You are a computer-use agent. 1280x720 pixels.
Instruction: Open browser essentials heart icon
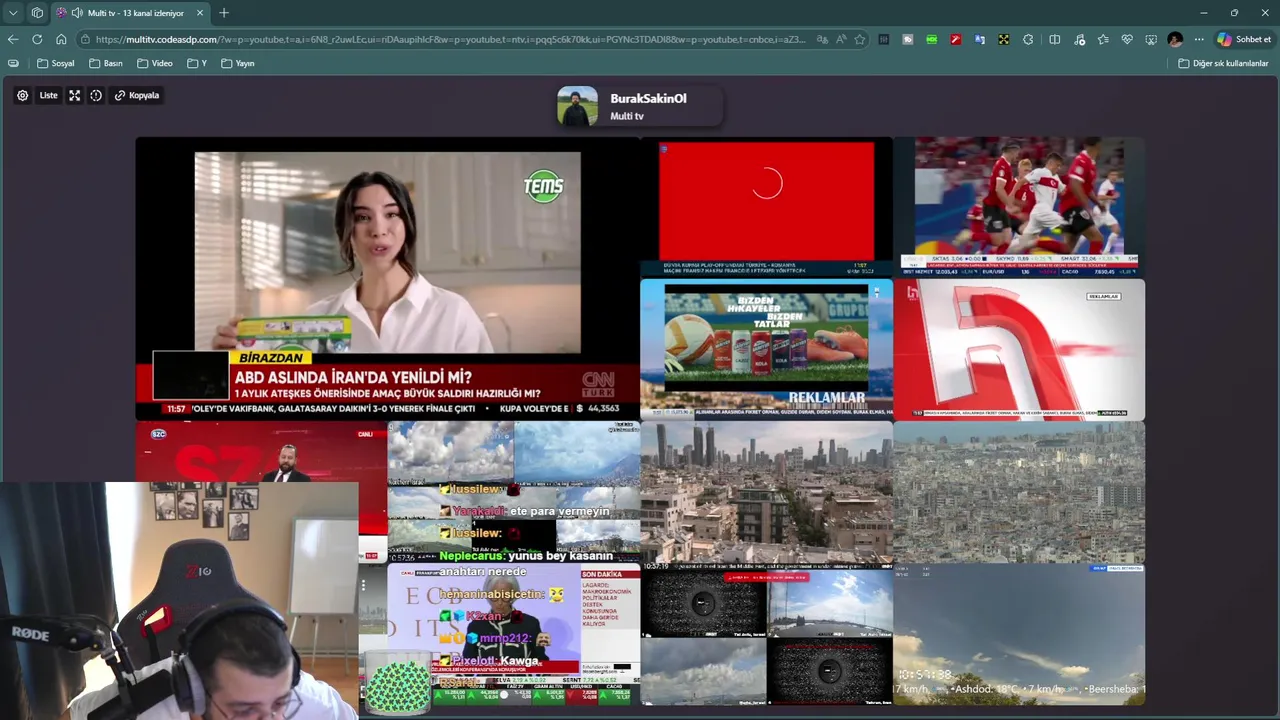(x=1127, y=39)
